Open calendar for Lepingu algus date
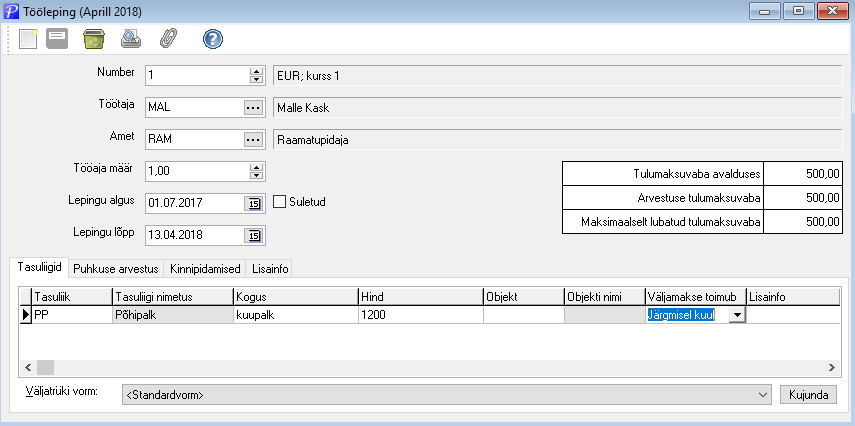 254,203
